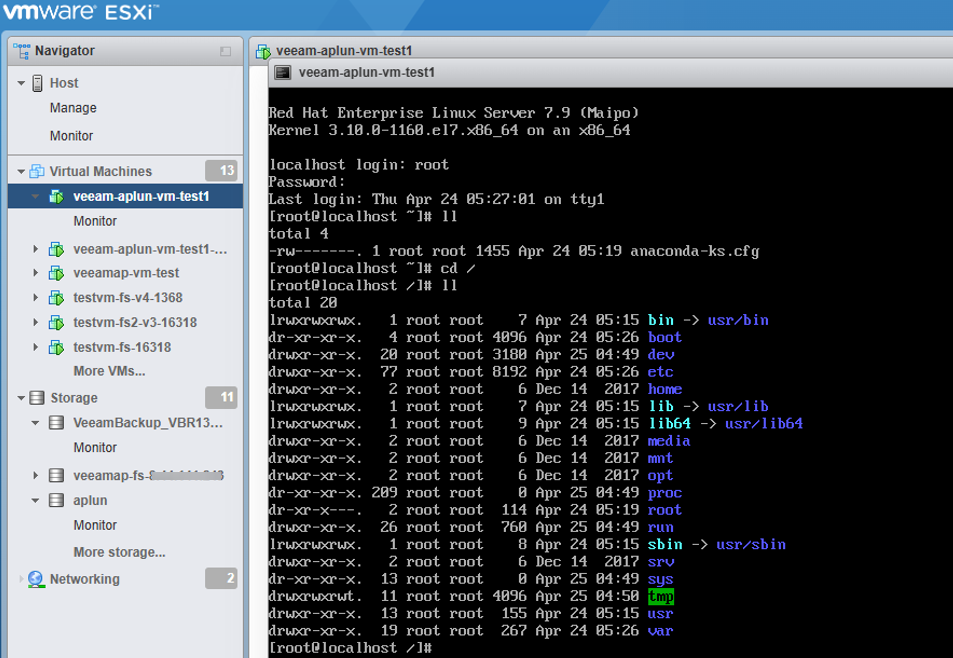Click the testvm-fs-16318 VM icon

click(57, 348)
